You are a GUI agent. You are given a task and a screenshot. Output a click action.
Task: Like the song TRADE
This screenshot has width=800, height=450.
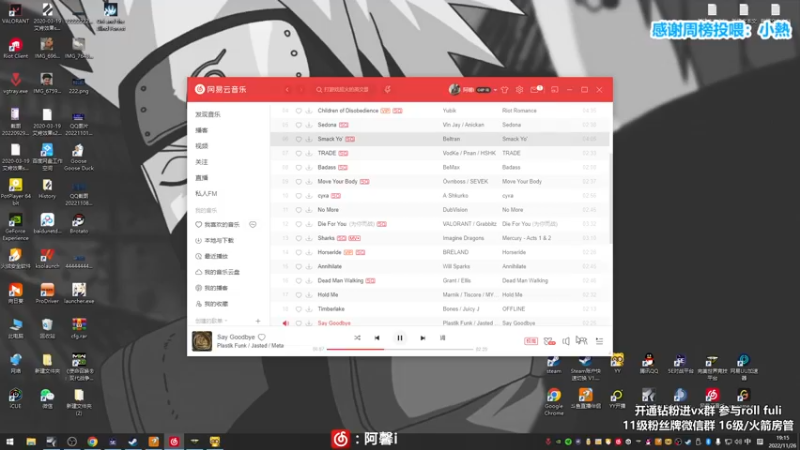tap(299, 153)
